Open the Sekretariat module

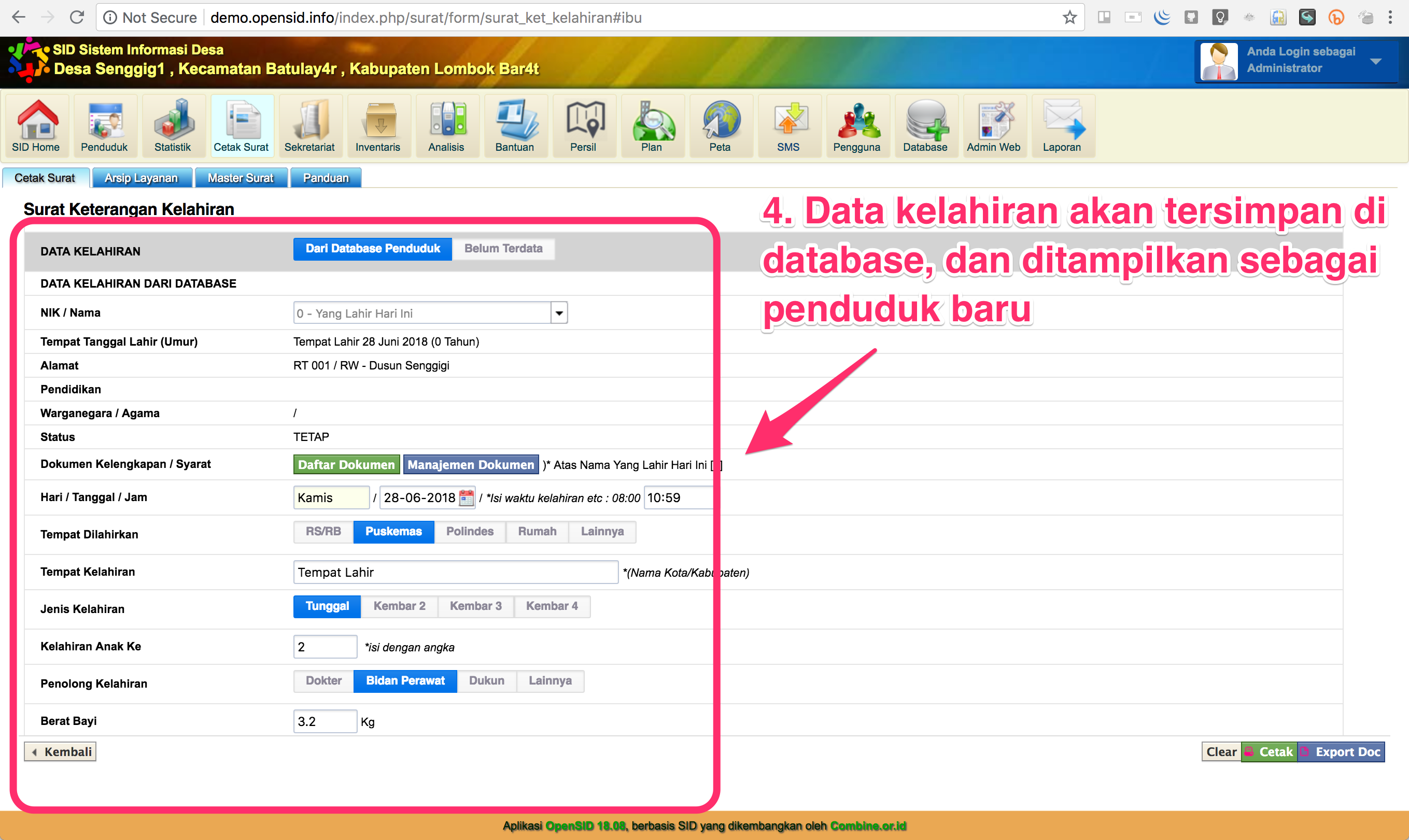[x=310, y=124]
